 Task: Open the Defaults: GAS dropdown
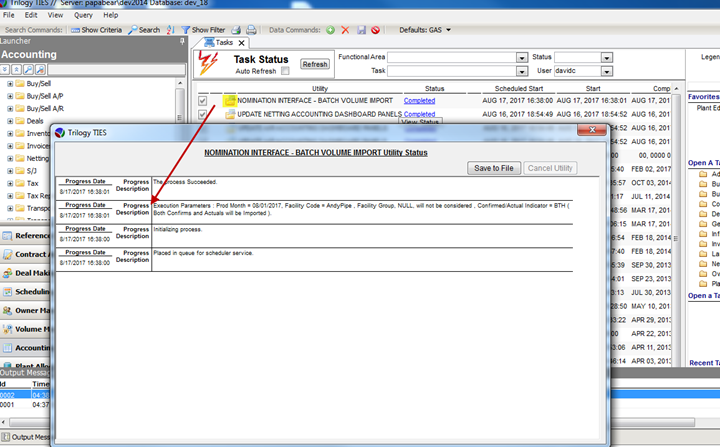(424, 30)
